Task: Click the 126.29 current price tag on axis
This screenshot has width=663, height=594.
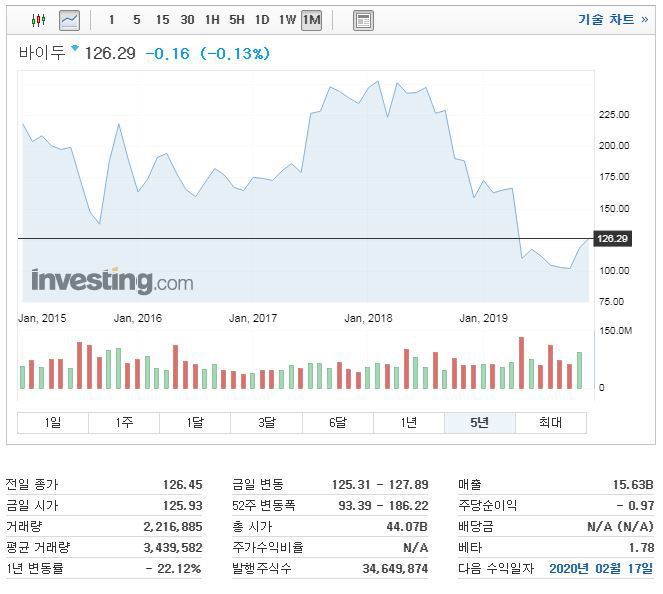Action: (612, 239)
